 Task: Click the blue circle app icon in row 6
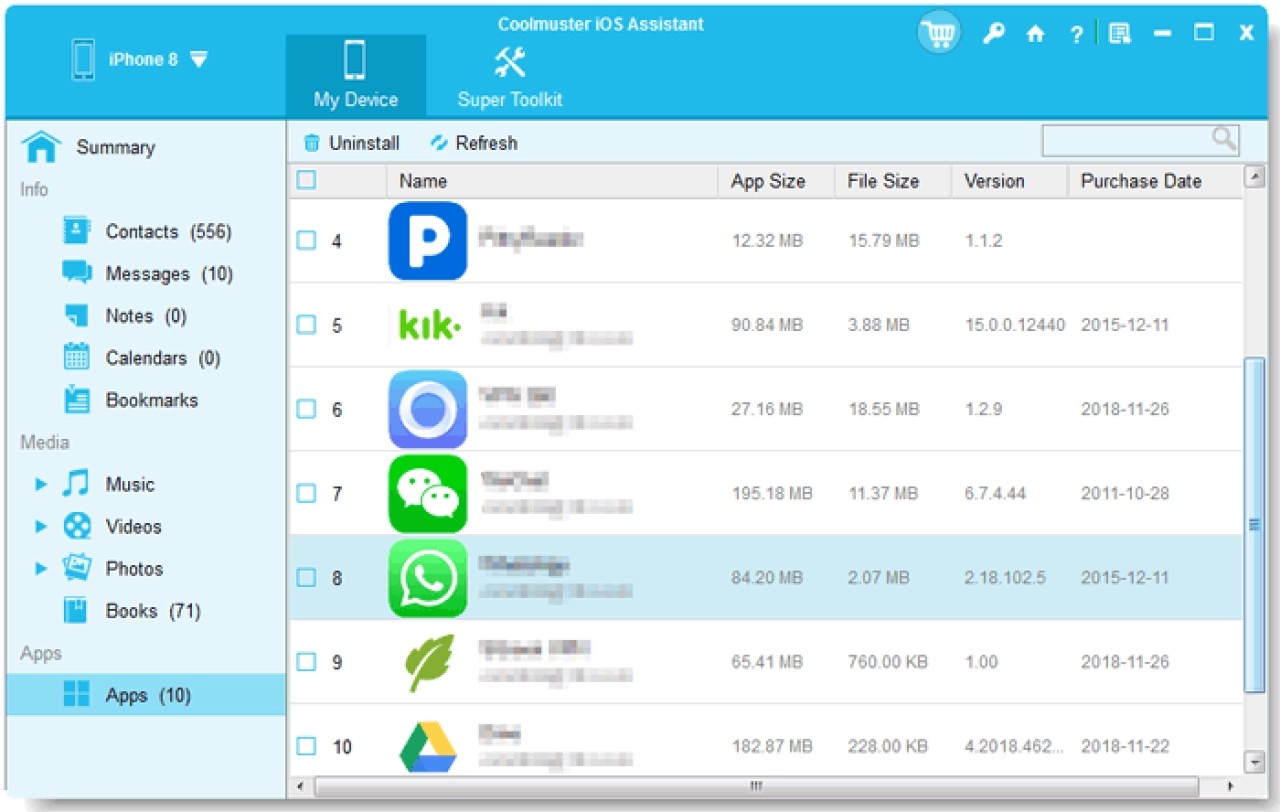(428, 409)
